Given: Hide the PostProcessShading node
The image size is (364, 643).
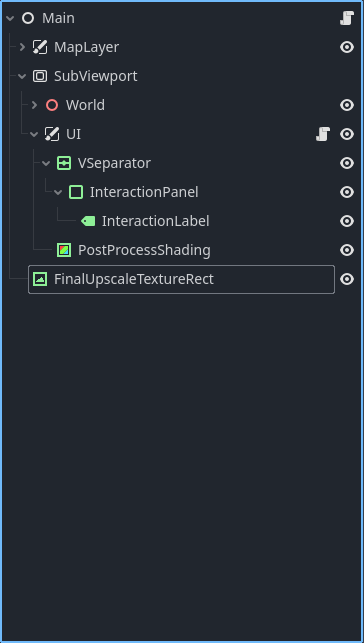Looking at the screenshot, I should click(347, 250).
